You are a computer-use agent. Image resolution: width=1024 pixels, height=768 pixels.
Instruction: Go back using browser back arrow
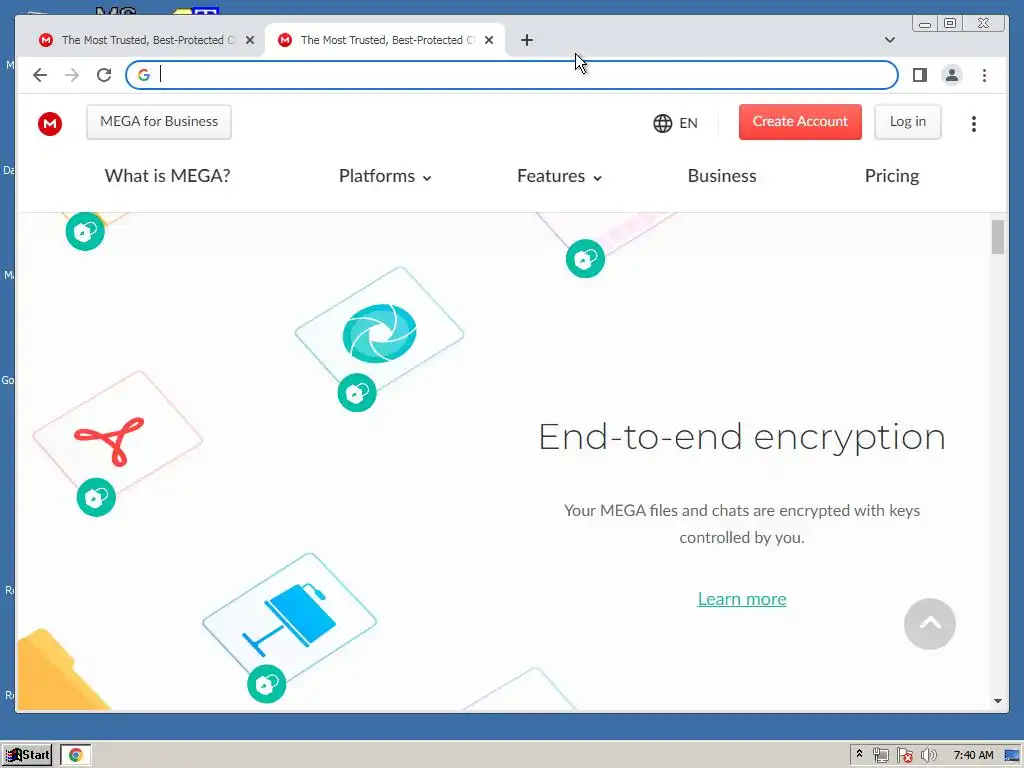click(40, 75)
